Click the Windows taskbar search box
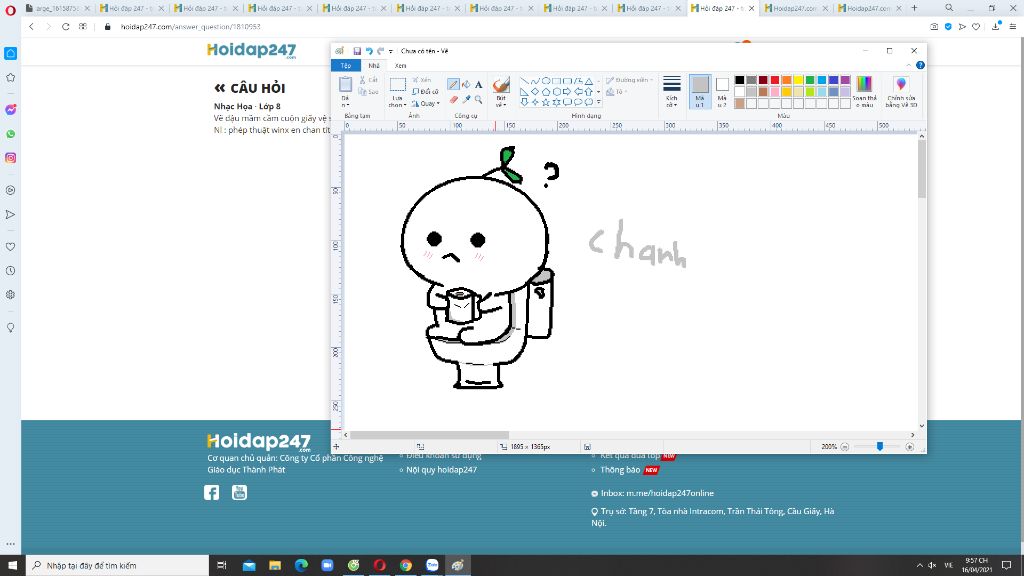 tap(110, 565)
